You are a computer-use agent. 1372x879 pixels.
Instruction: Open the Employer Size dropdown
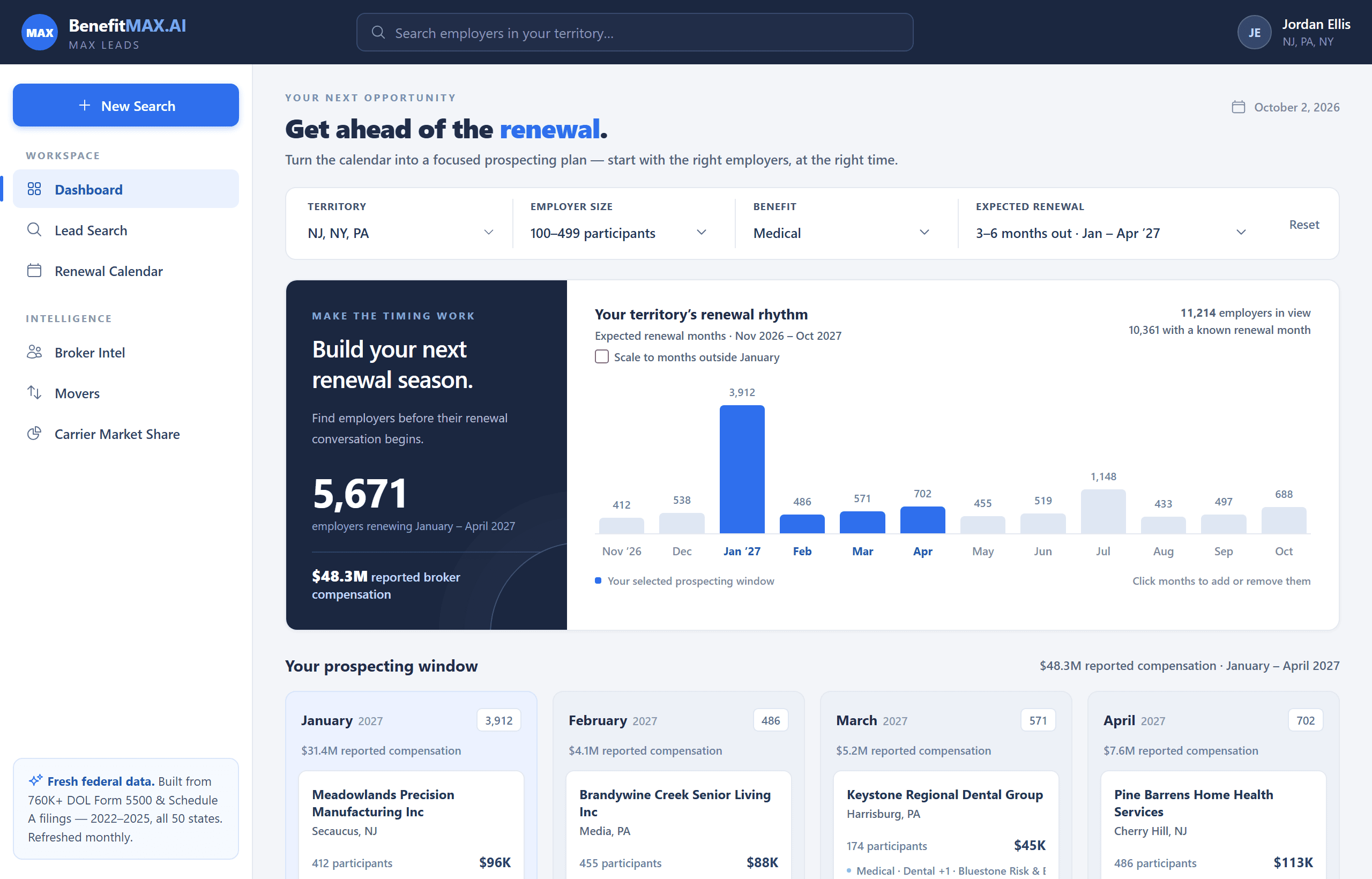pos(618,233)
